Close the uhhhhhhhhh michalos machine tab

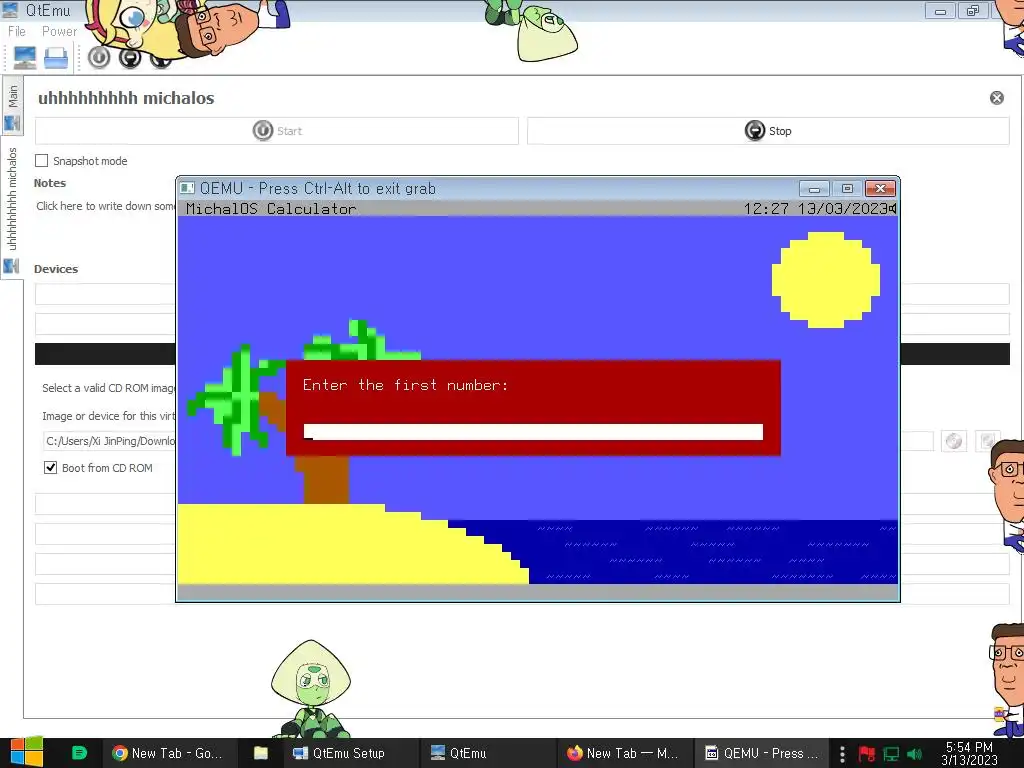coord(997,98)
